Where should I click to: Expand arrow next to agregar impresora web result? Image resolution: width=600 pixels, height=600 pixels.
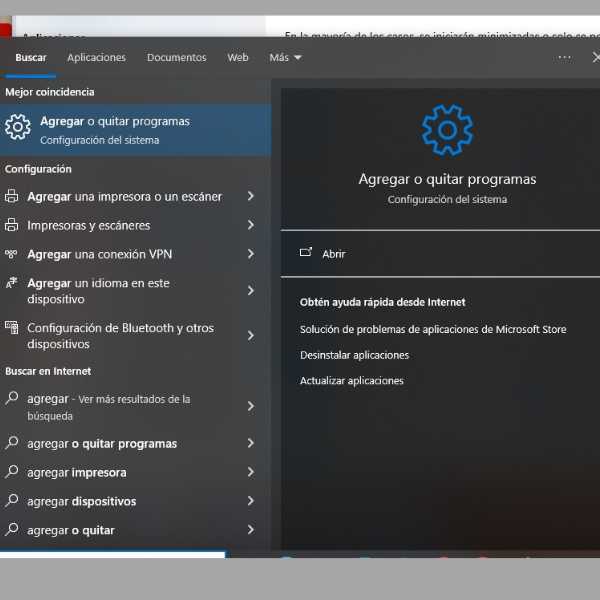(250, 472)
